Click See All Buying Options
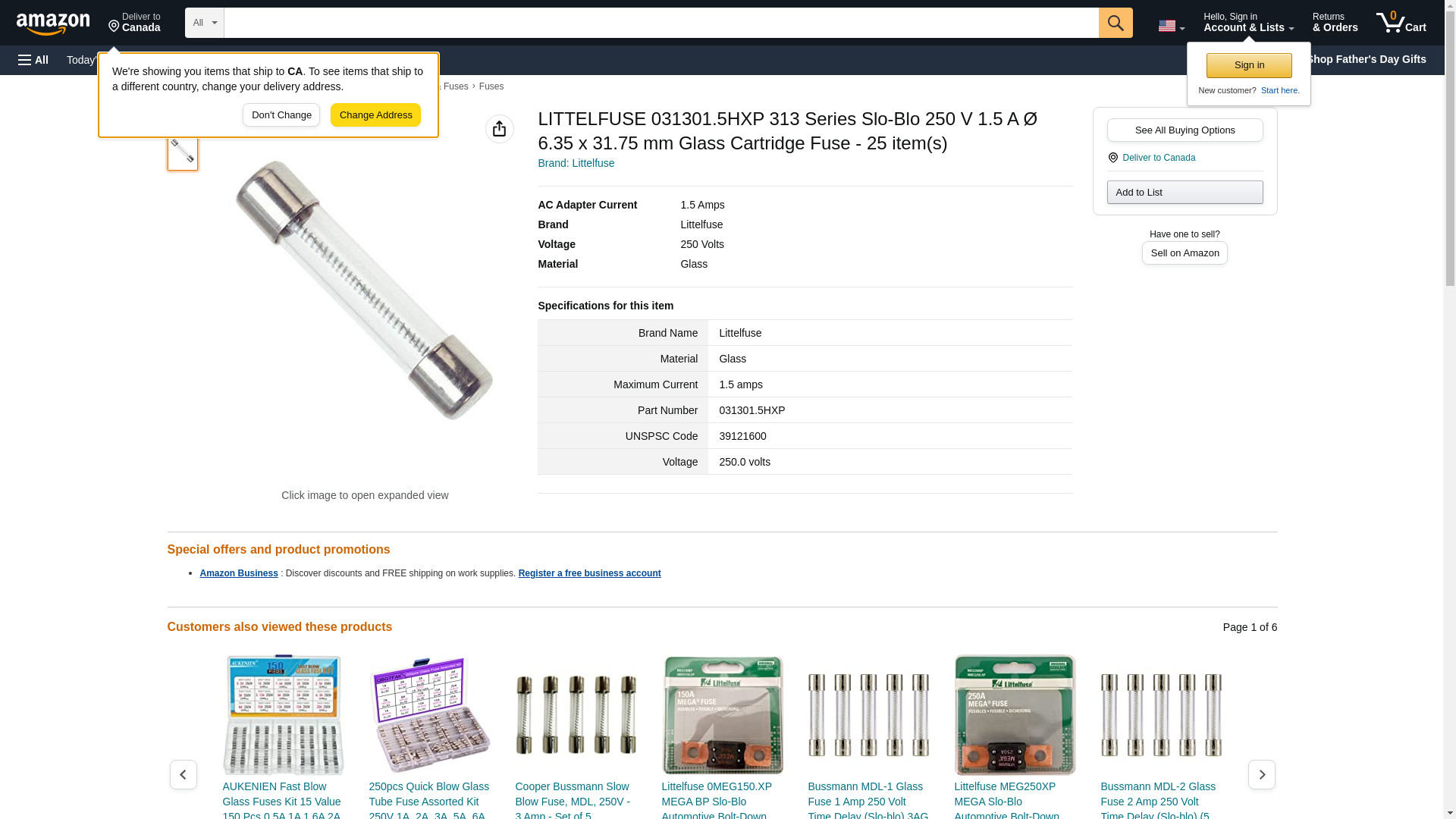This screenshot has height=819, width=1456. point(1185,130)
